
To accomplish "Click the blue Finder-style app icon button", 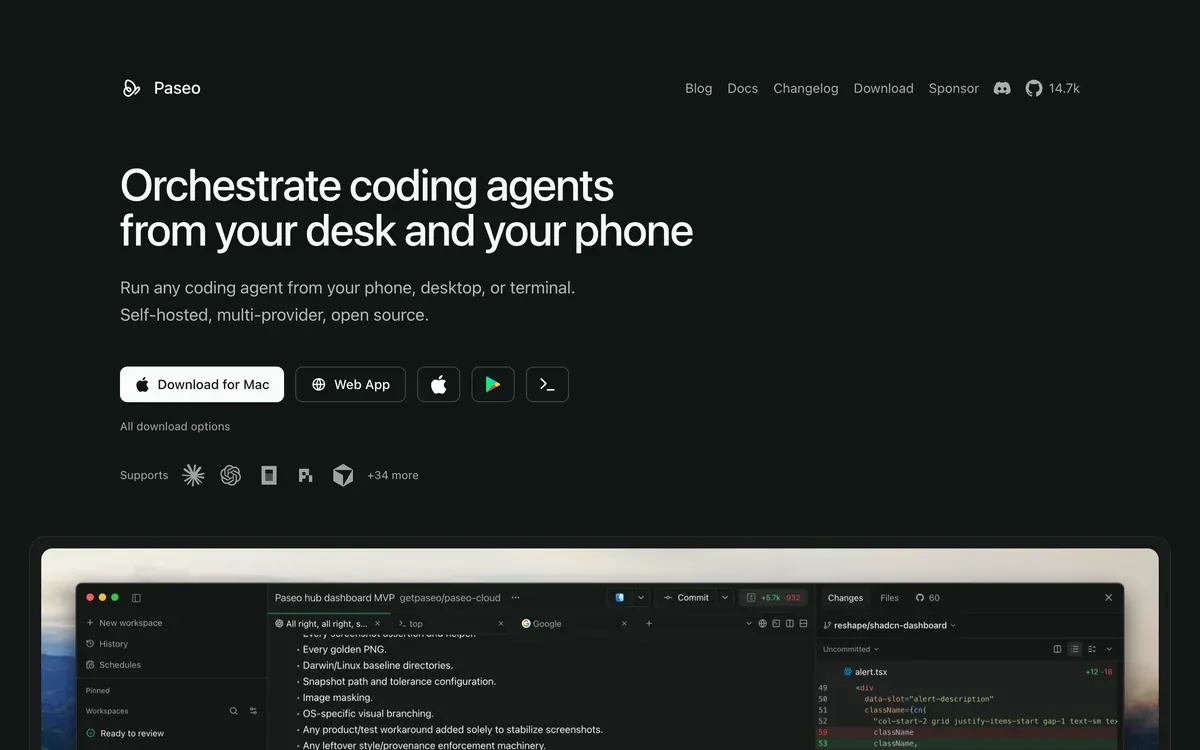I will 620,598.
